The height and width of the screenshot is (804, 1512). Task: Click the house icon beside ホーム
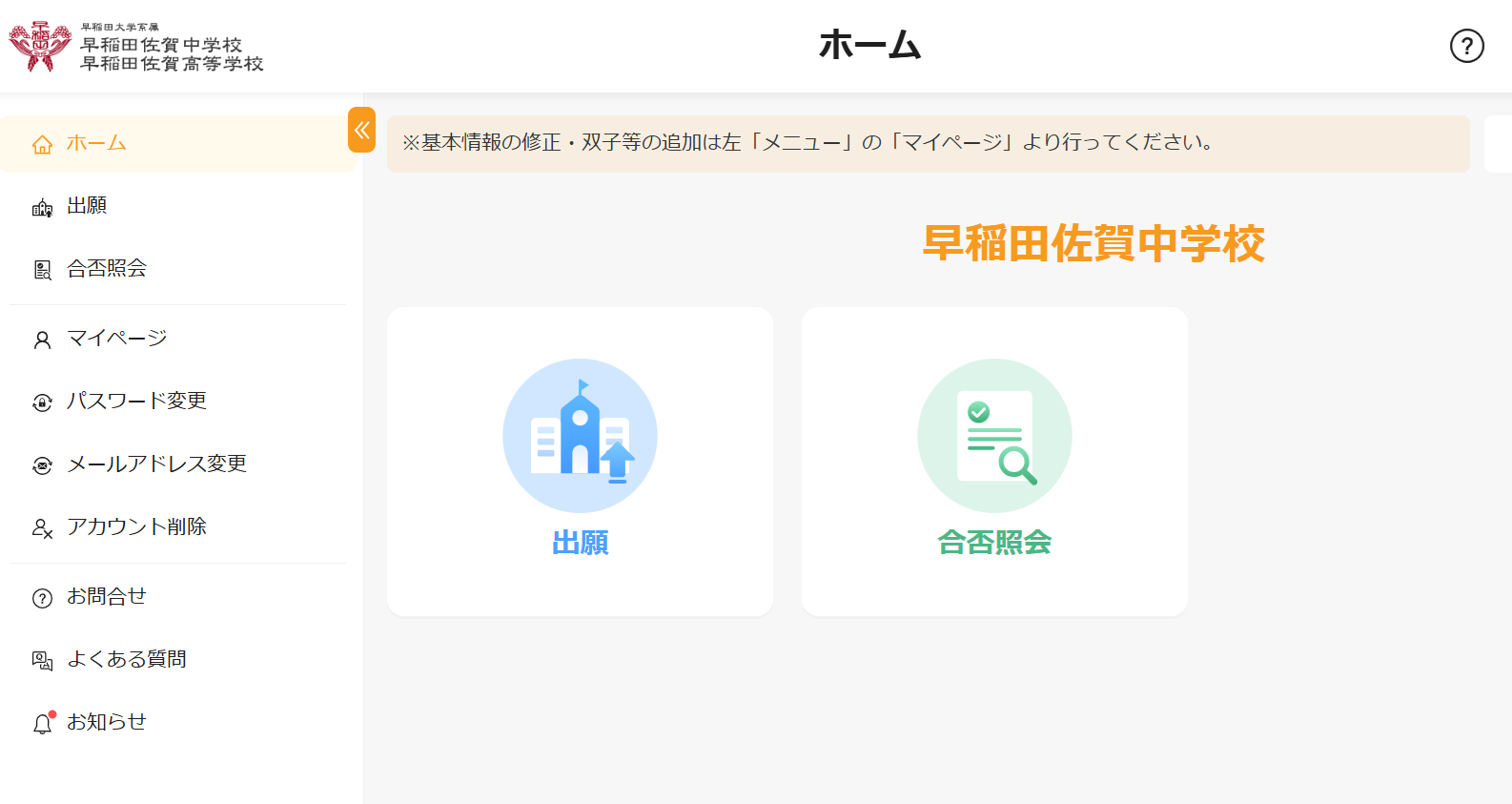tap(42, 144)
